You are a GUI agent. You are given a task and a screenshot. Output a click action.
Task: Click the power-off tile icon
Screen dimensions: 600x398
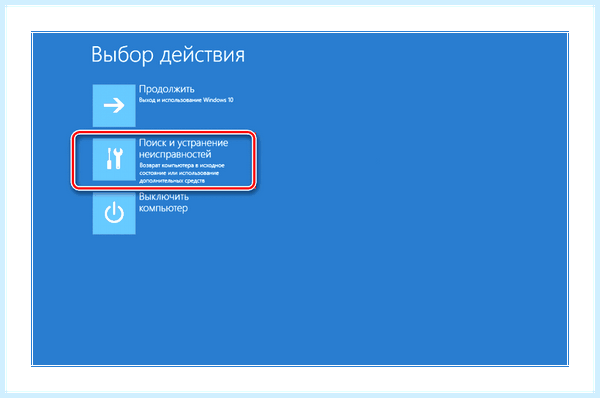[114, 213]
